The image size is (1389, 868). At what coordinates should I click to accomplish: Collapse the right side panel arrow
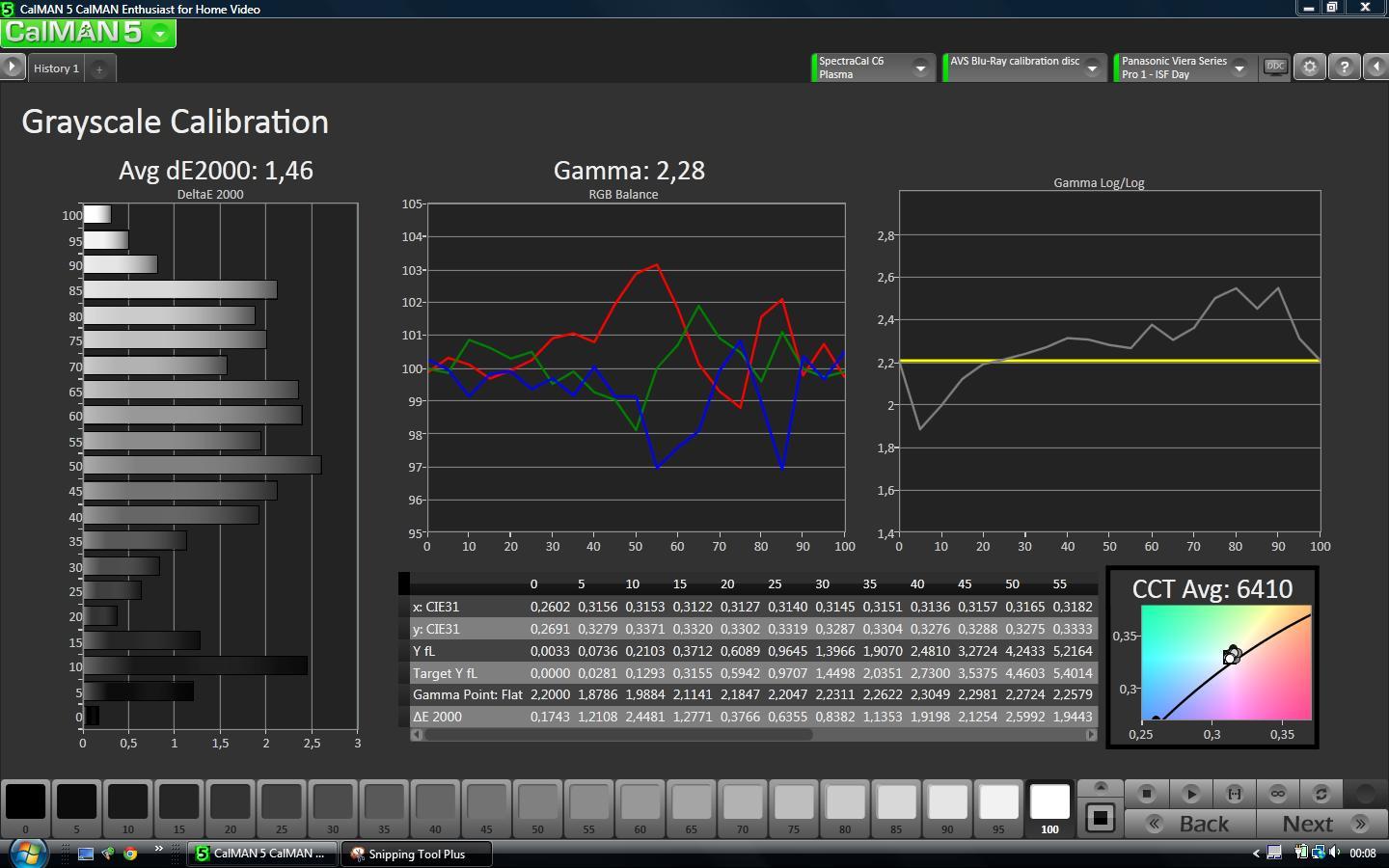click(1376, 68)
